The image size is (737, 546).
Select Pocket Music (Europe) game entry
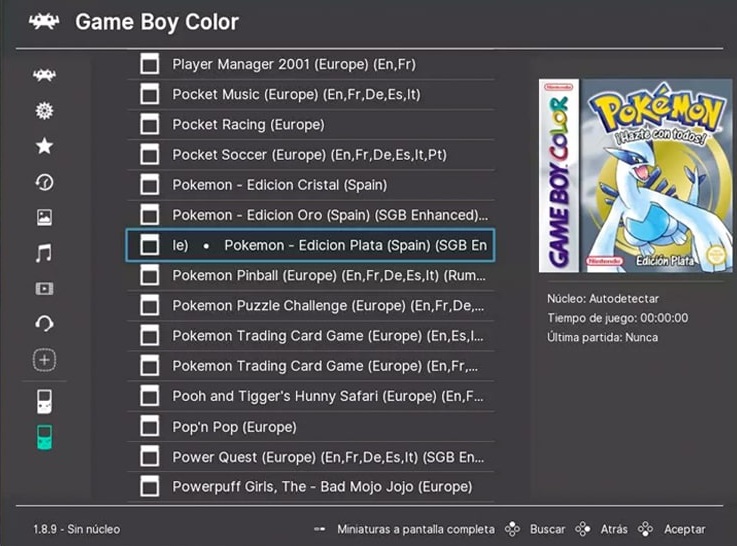pos(311,94)
